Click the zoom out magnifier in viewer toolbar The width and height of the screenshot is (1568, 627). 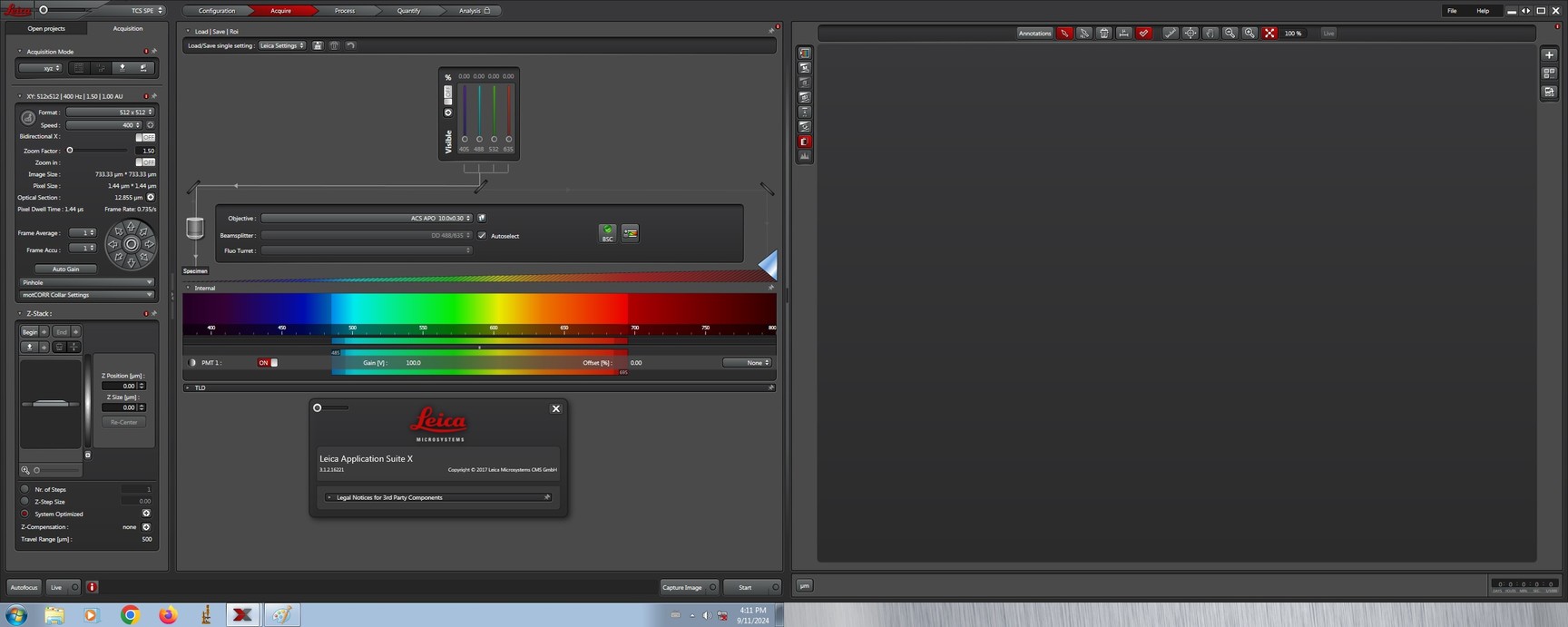[1230, 33]
